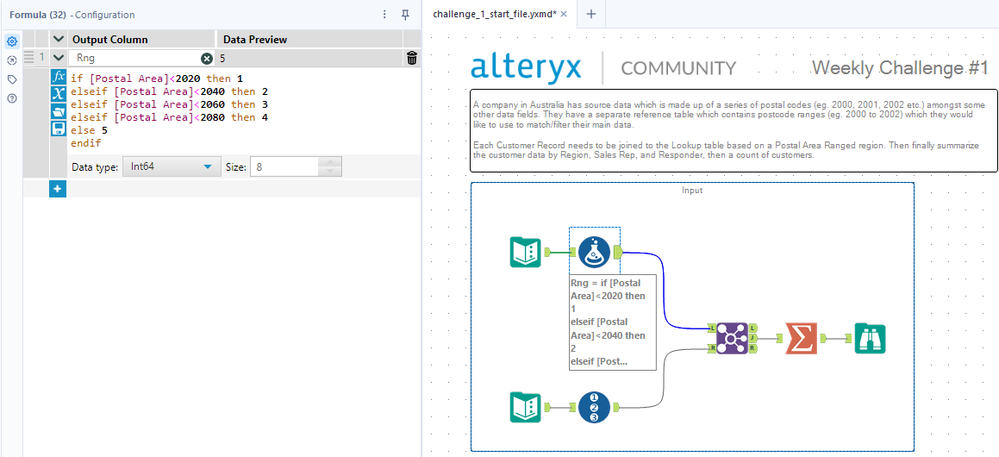Select the Join tool on canvas
Image resolution: width=999 pixels, height=457 pixels.
(731, 338)
